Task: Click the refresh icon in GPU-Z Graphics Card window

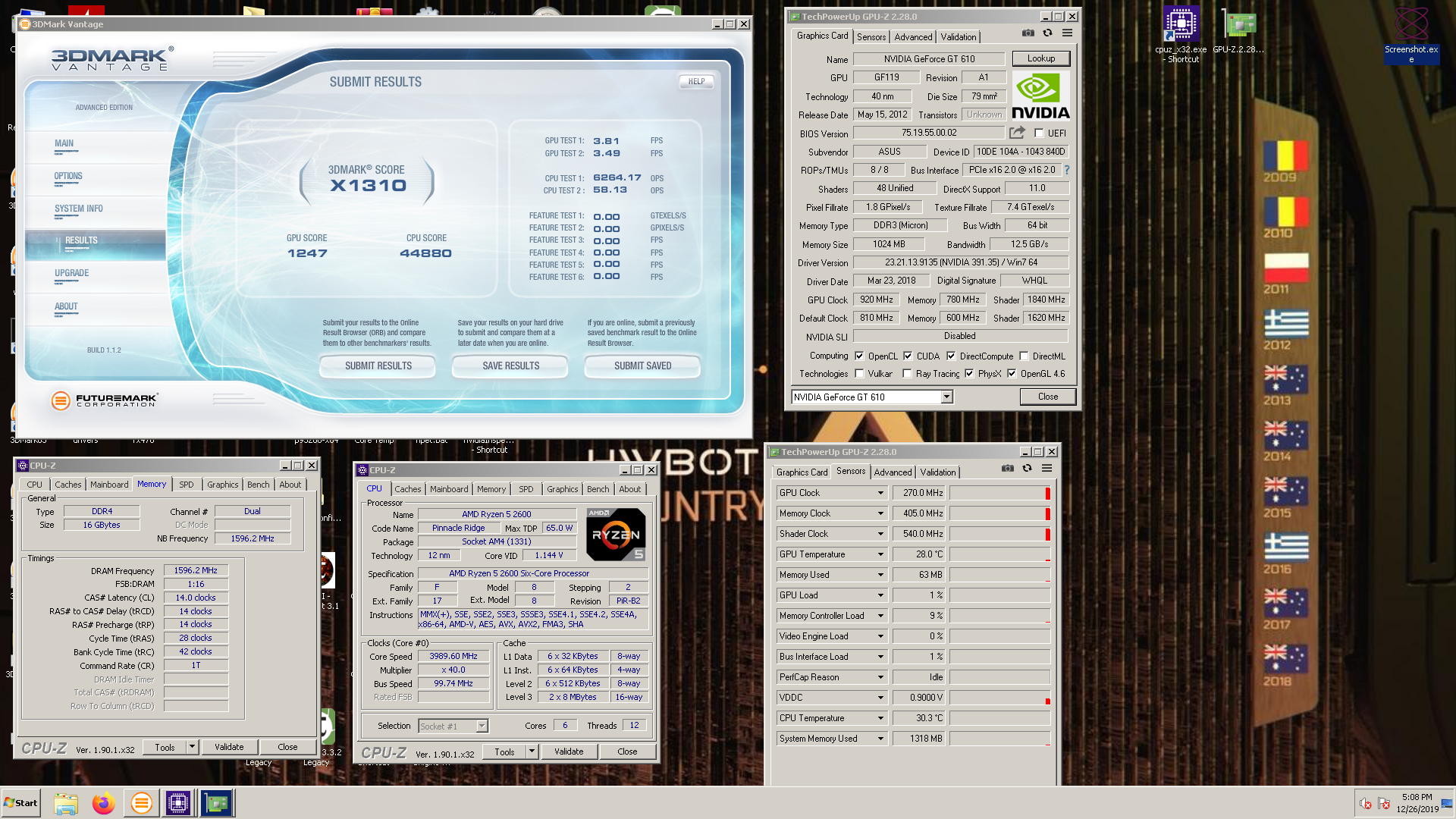Action: coord(1047,33)
